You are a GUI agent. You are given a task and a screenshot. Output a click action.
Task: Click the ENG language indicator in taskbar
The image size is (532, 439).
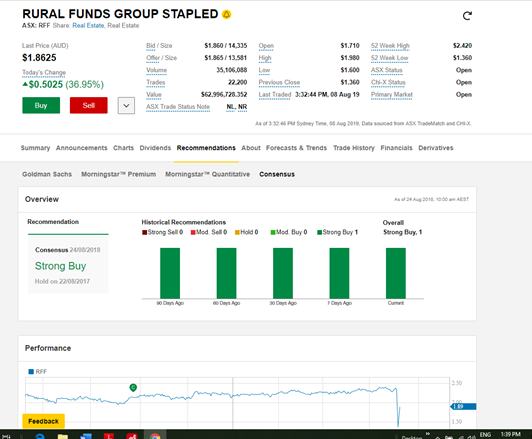click(x=485, y=435)
